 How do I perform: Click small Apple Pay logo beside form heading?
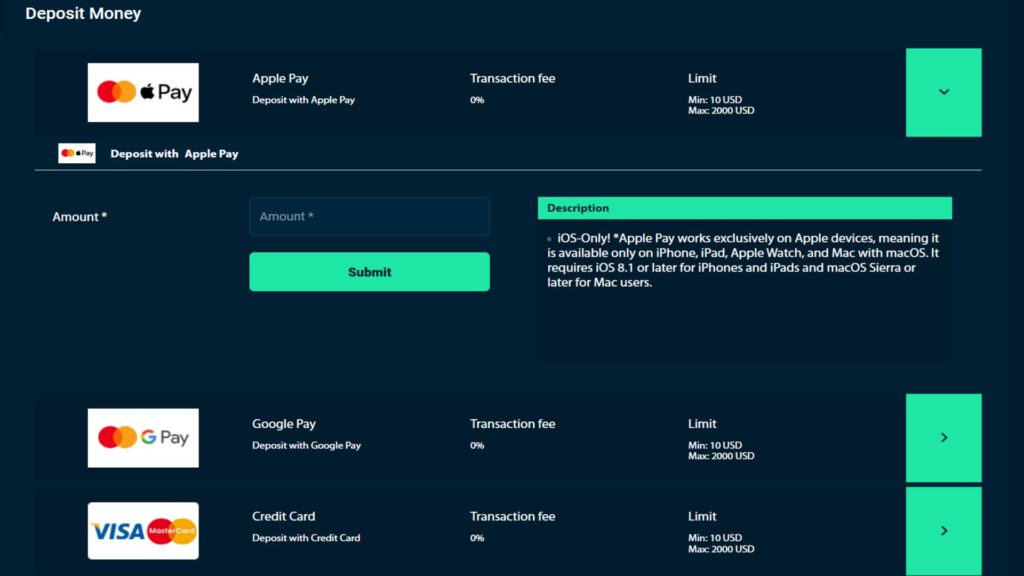[x=77, y=153]
